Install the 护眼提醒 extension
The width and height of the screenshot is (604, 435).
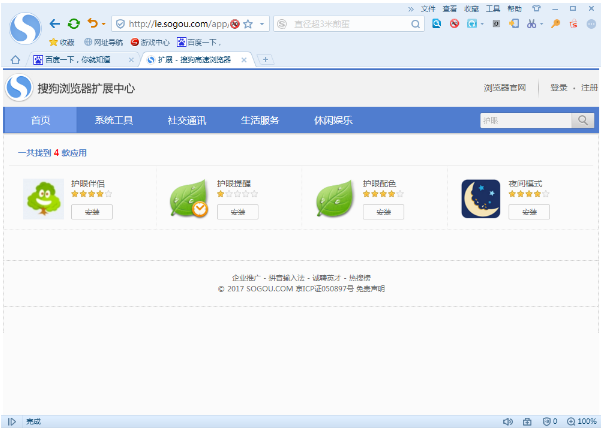point(238,212)
